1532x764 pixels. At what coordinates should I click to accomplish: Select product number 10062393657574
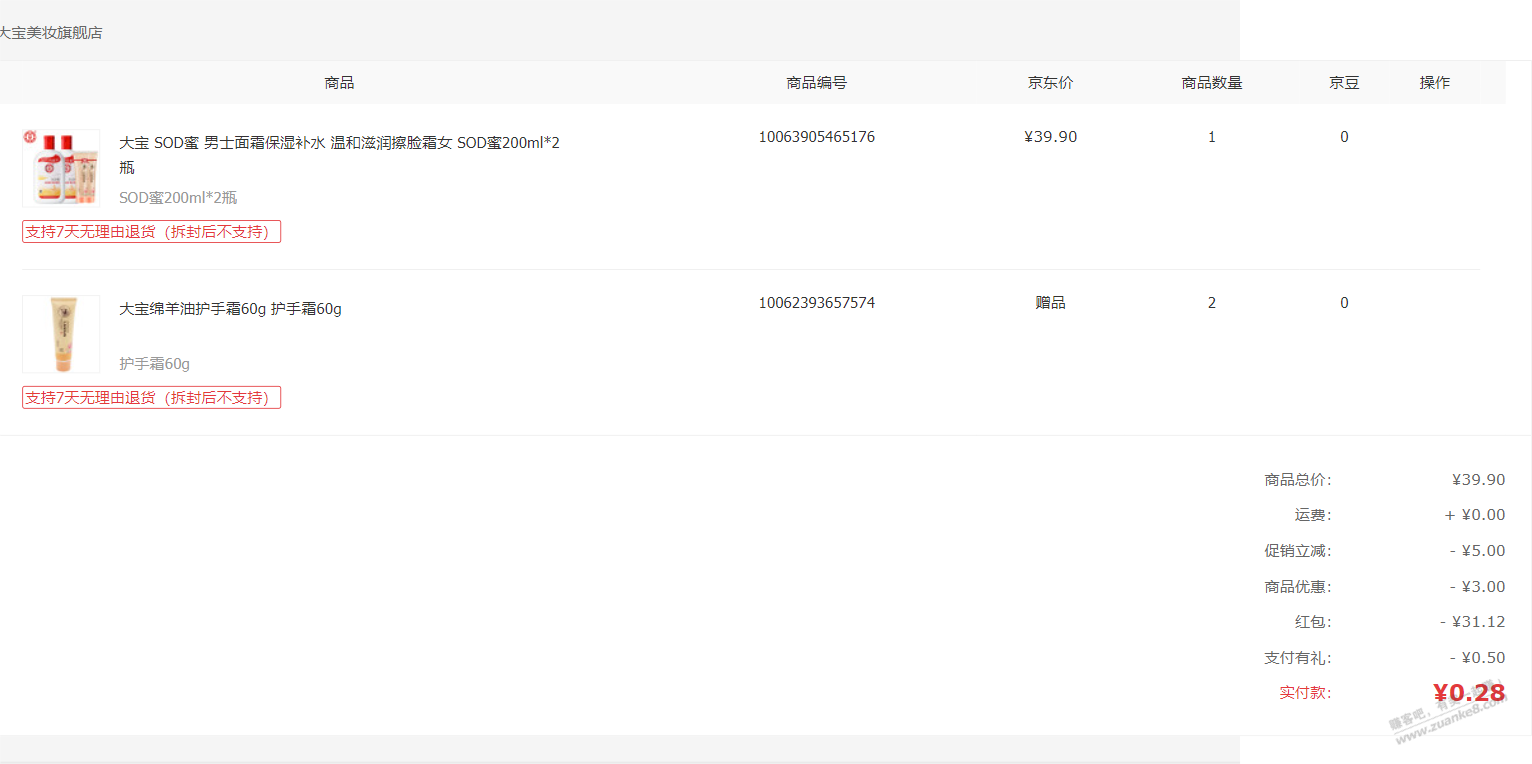(816, 303)
